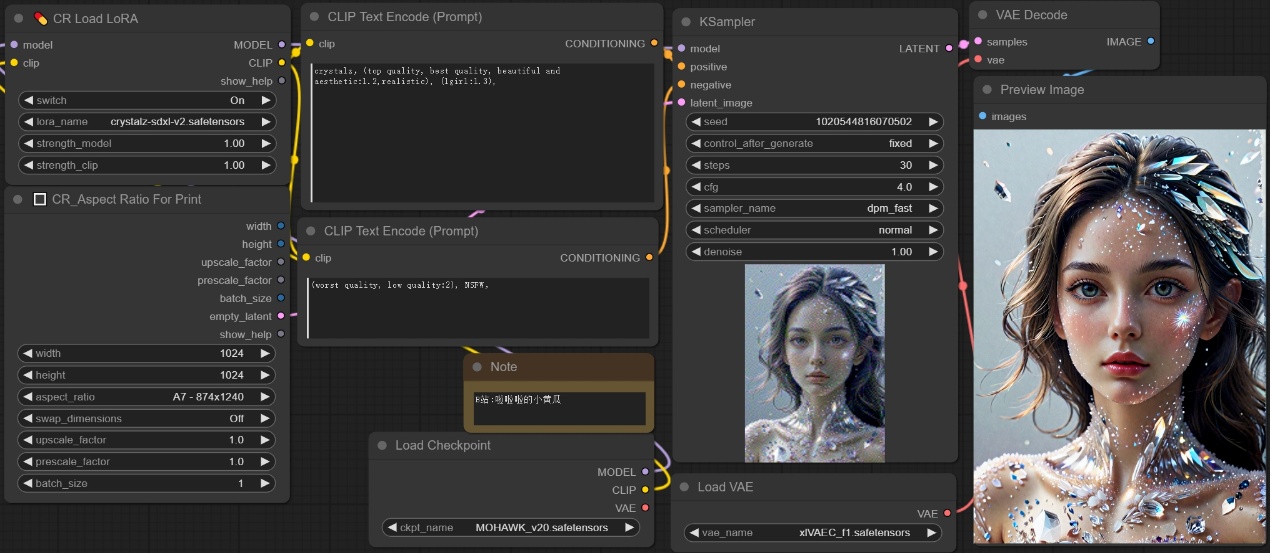Click the CR_Aspect Ratio For Print collapse dot

pyautogui.click(x=19, y=199)
